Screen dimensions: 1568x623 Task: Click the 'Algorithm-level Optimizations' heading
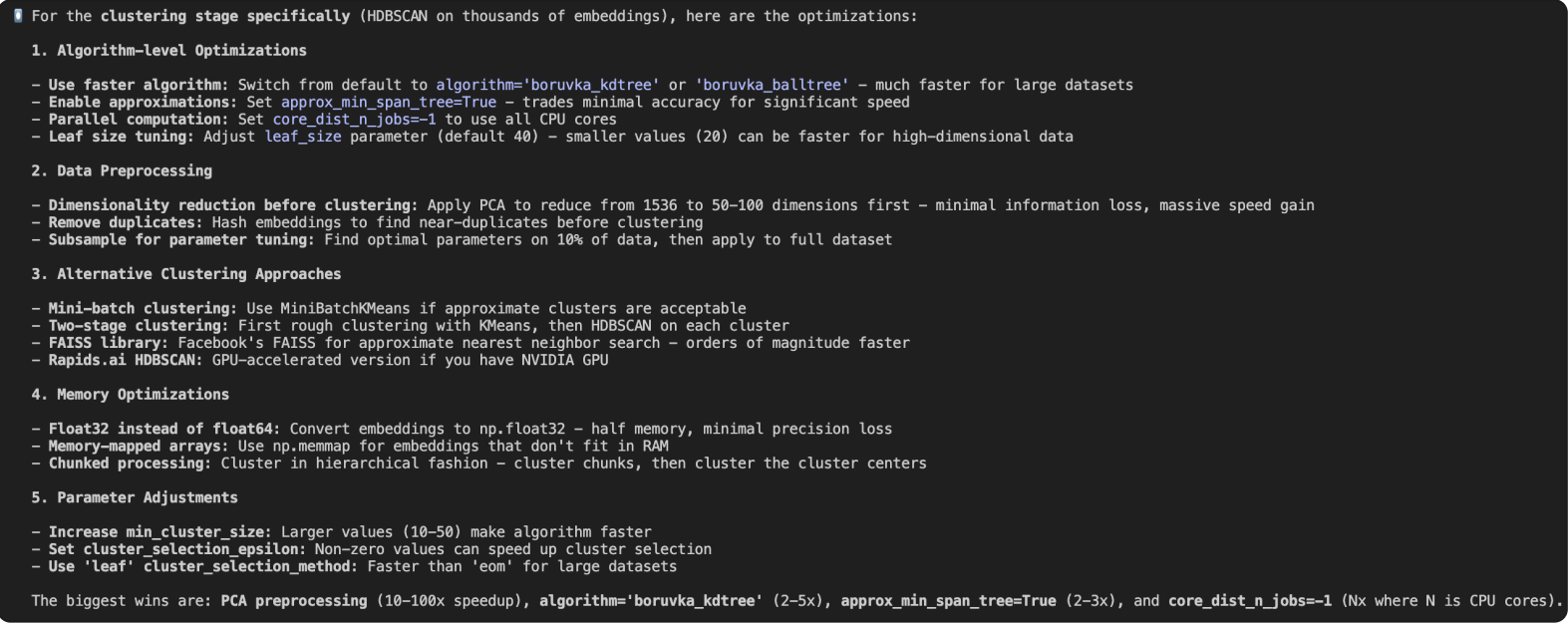click(181, 51)
